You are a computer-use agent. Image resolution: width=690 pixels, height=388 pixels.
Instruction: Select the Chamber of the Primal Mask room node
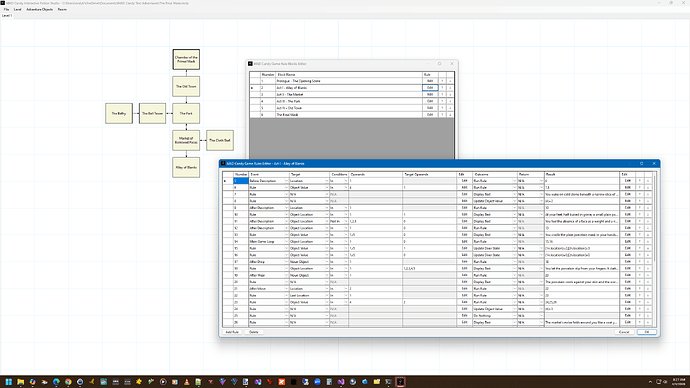pos(186,59)
